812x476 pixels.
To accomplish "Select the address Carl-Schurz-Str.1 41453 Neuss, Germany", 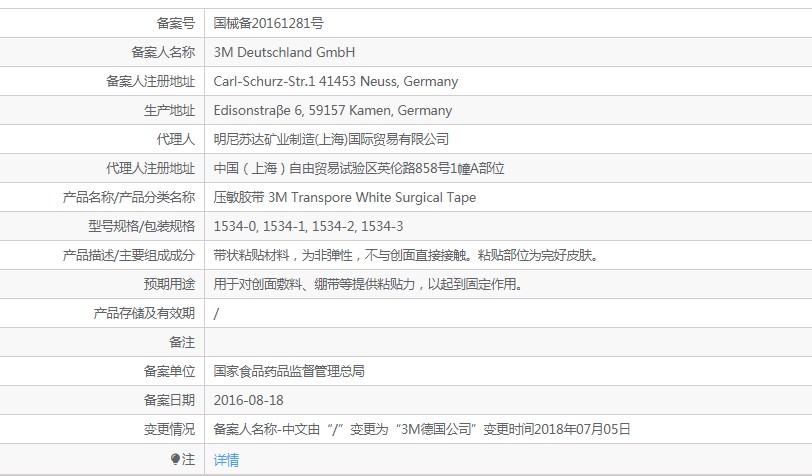I will pos(336,81).
